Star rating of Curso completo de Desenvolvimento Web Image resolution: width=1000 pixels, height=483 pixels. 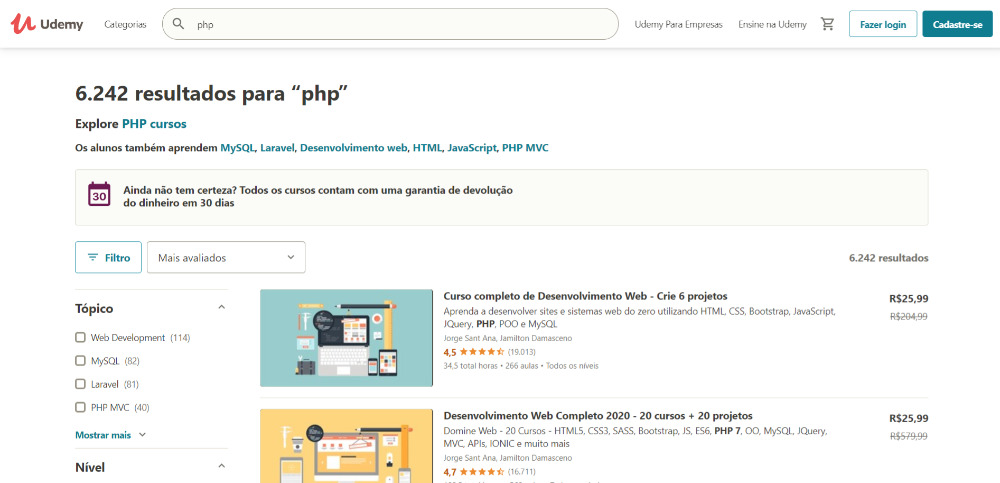click(x=482, y=352)
